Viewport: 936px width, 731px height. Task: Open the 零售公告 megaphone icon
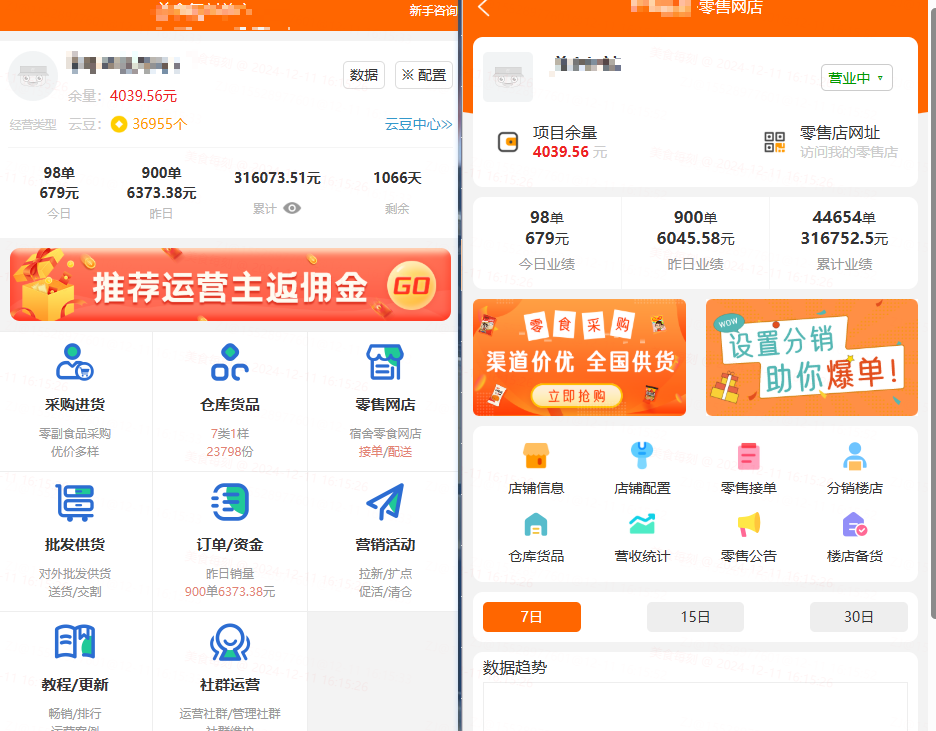coord(749,524)
